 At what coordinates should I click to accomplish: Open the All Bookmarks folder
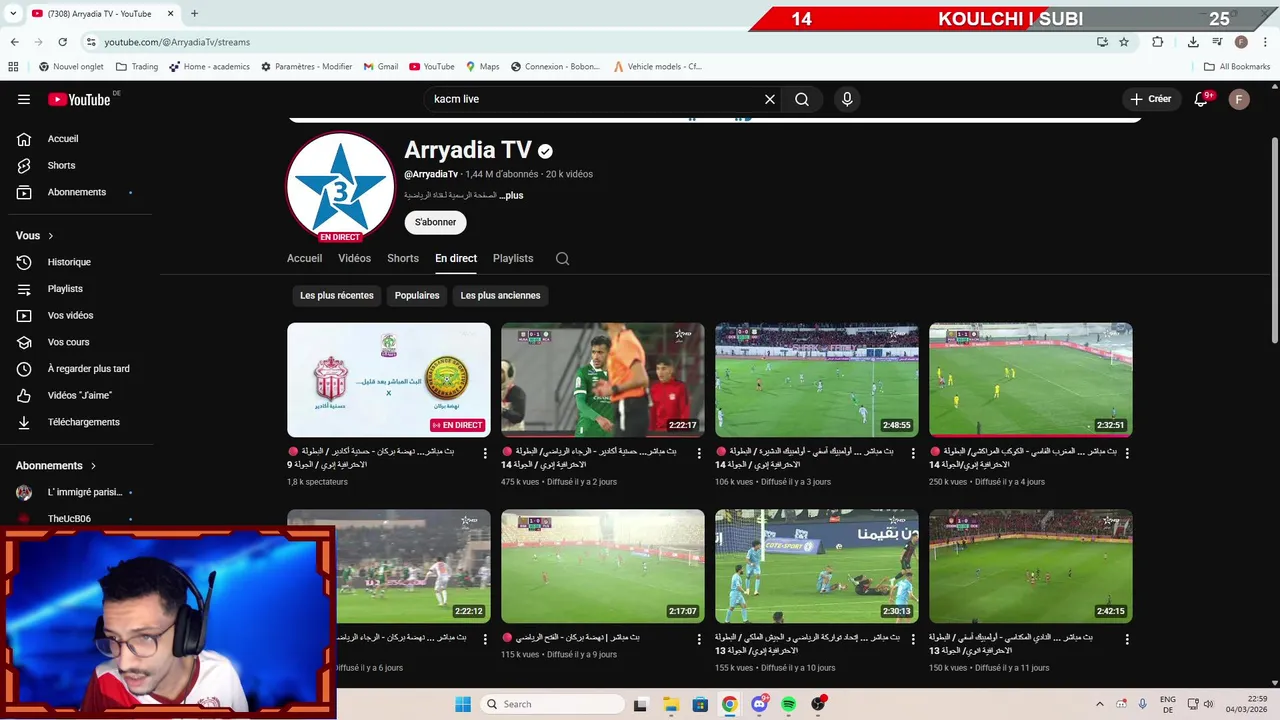(1237, 67)
